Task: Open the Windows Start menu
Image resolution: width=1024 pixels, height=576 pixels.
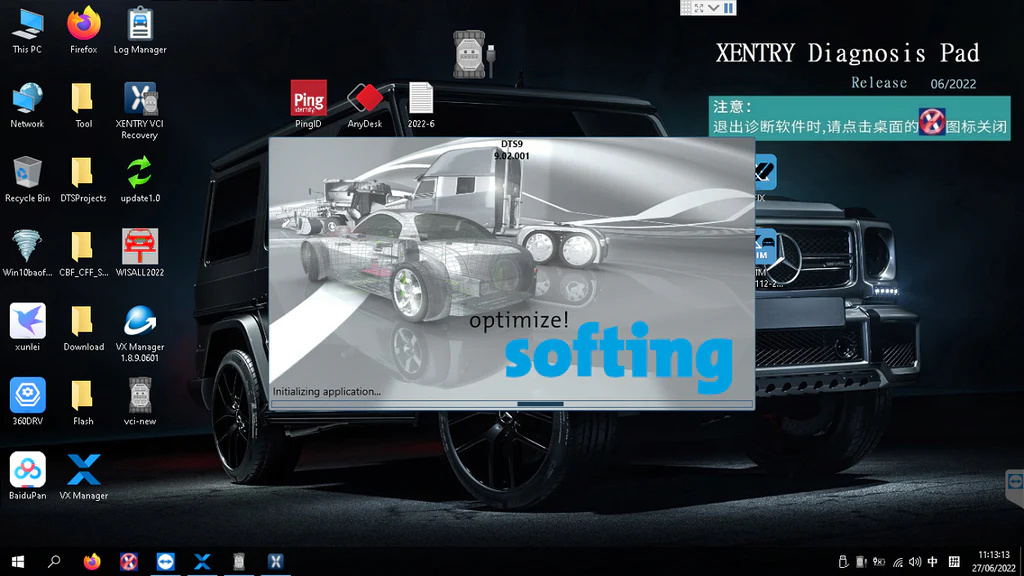Action: pyautogui.click(x=18, y=562)
